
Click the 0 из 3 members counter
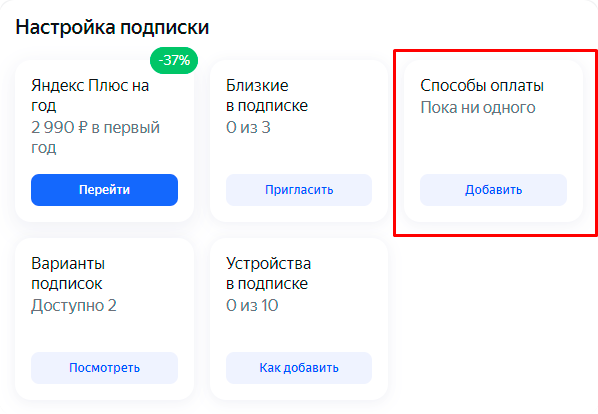[x=248, y=127]
